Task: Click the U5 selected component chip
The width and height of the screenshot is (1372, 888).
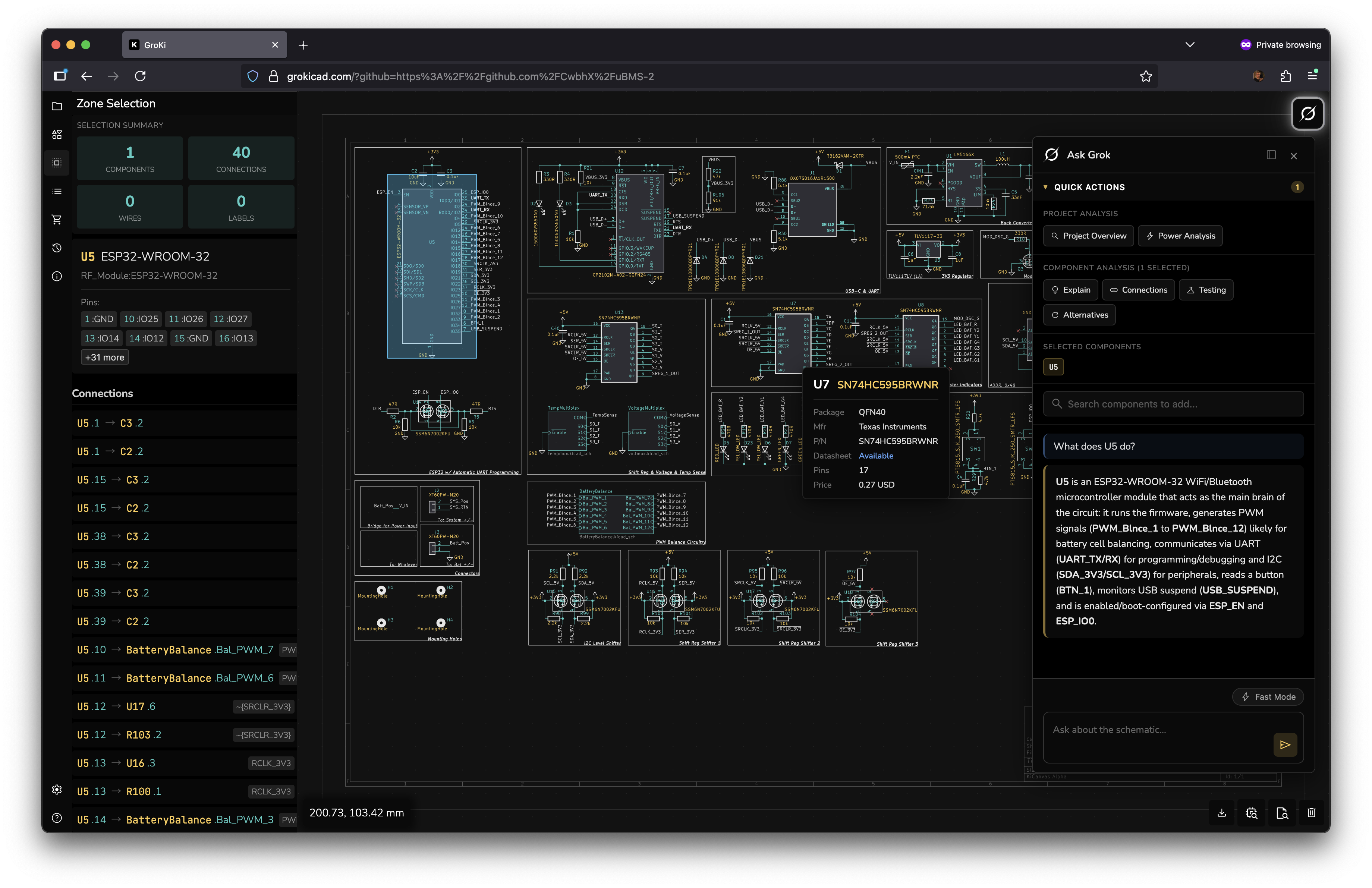Action: [1052, 367]
